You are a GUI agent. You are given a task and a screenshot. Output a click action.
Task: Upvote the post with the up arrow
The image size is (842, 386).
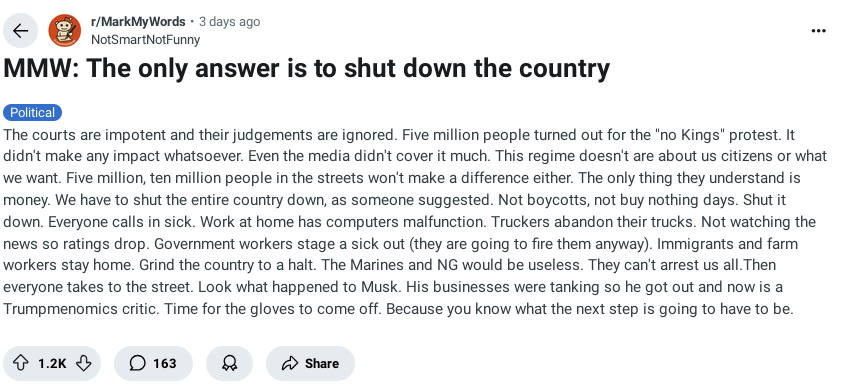tap(20, 363)
